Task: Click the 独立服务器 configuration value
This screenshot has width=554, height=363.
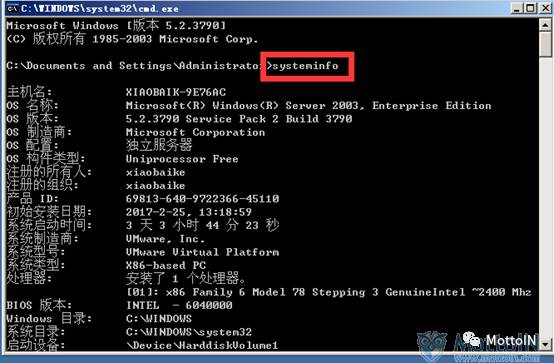Action: (159, 145)
